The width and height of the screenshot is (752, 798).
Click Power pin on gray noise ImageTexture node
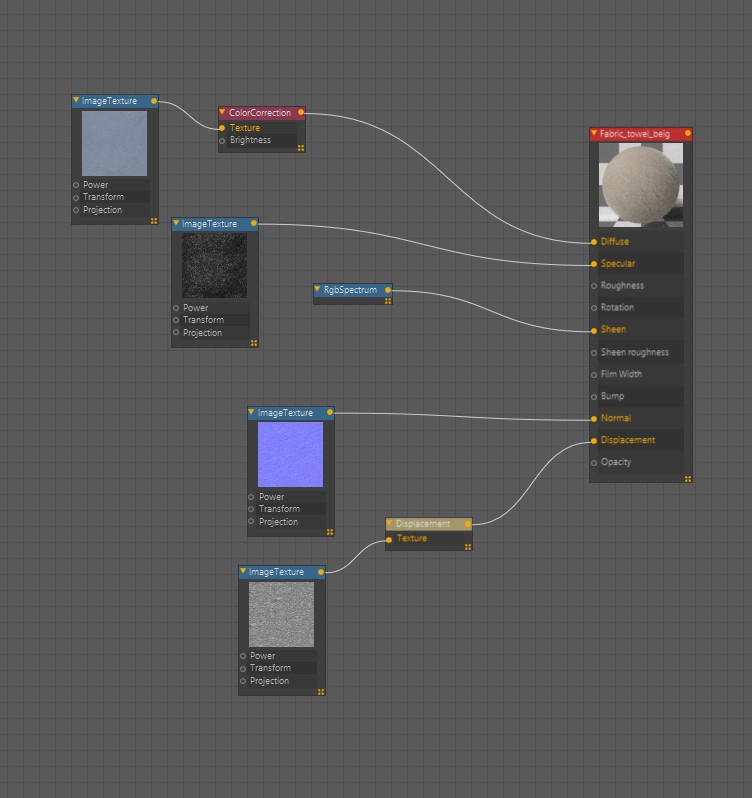243,656
